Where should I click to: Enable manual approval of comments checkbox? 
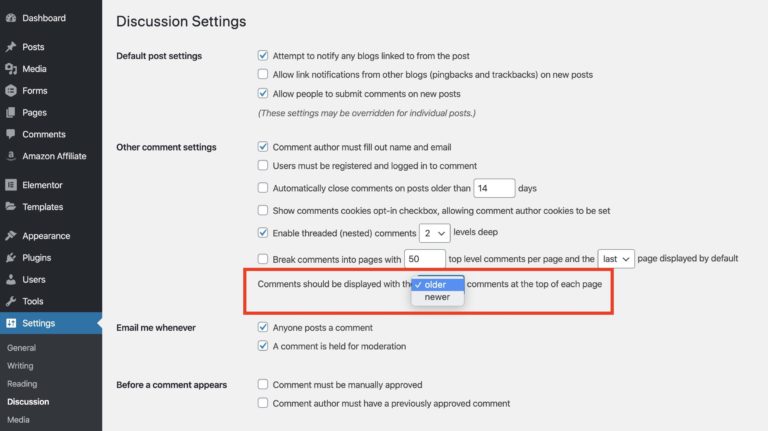263,385
